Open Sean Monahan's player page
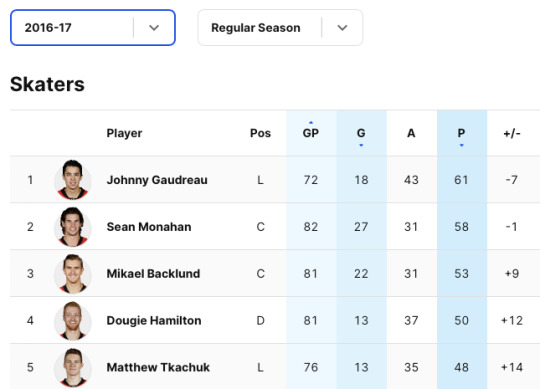This screenshot has width=540, height=389. coord(149,227)
